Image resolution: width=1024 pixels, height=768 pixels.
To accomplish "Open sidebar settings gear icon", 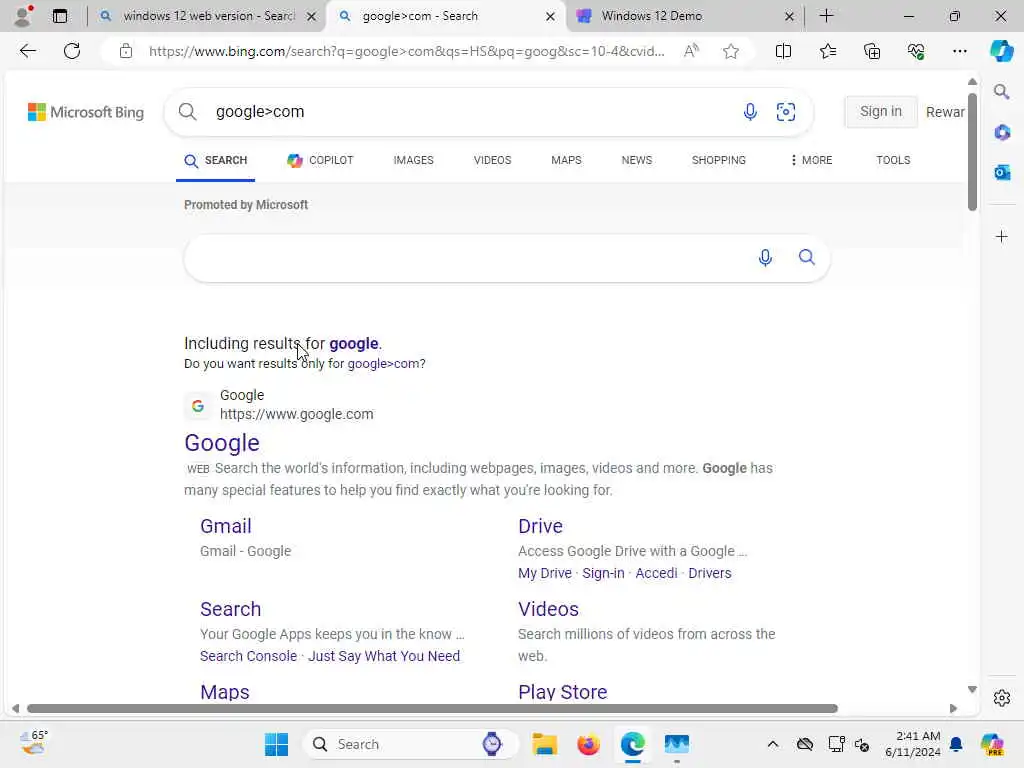I will click(1002, 698).
